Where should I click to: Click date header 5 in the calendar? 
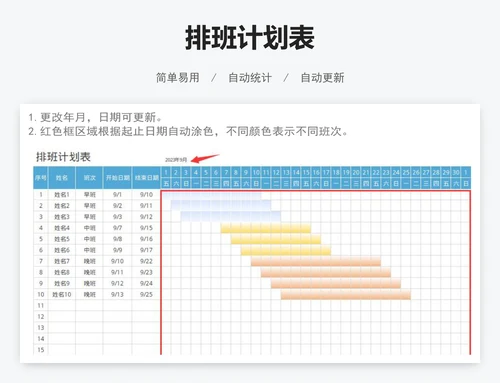(x=206, y=172)
